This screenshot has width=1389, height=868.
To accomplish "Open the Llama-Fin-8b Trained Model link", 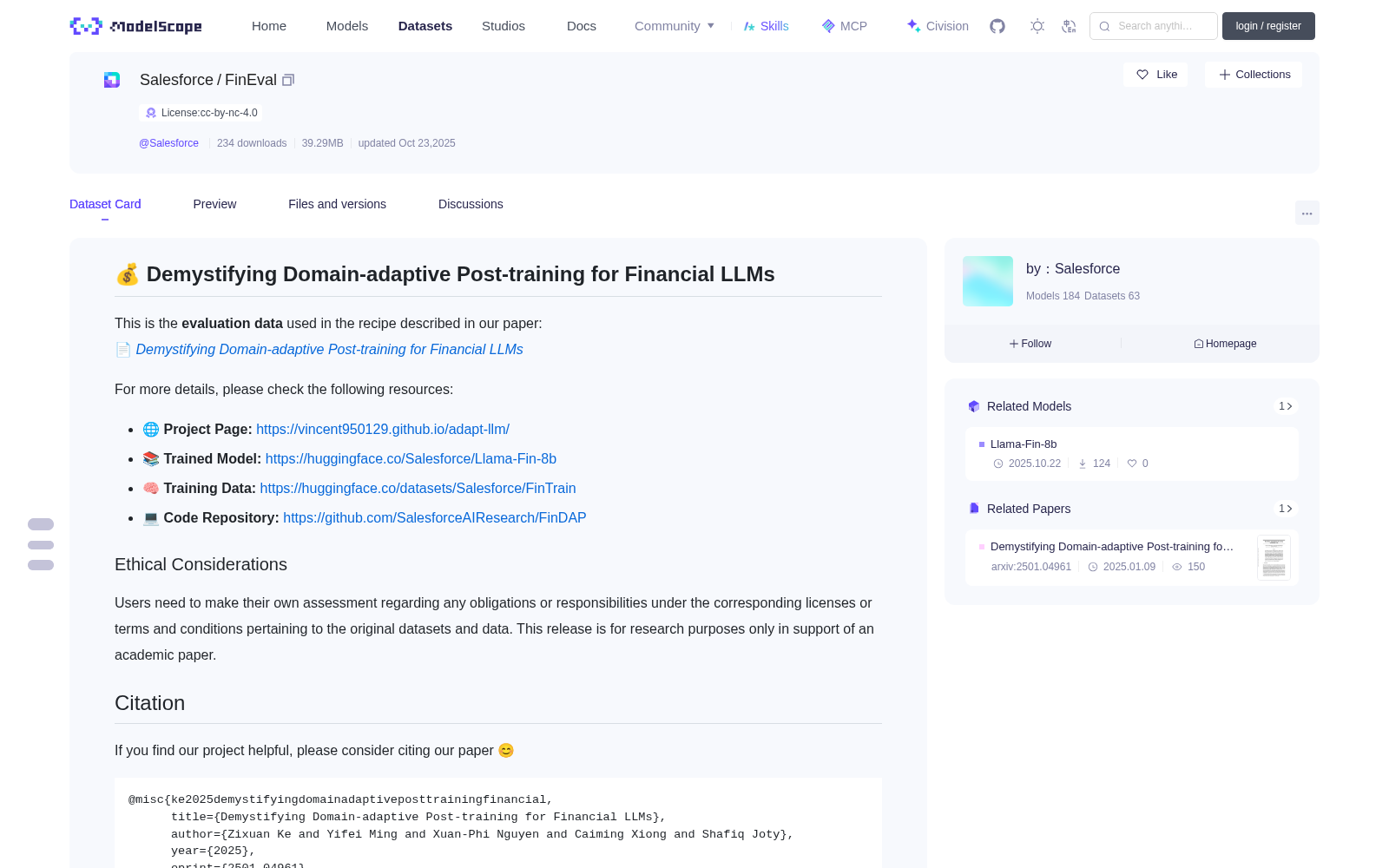I will click(x=411, y=458).
